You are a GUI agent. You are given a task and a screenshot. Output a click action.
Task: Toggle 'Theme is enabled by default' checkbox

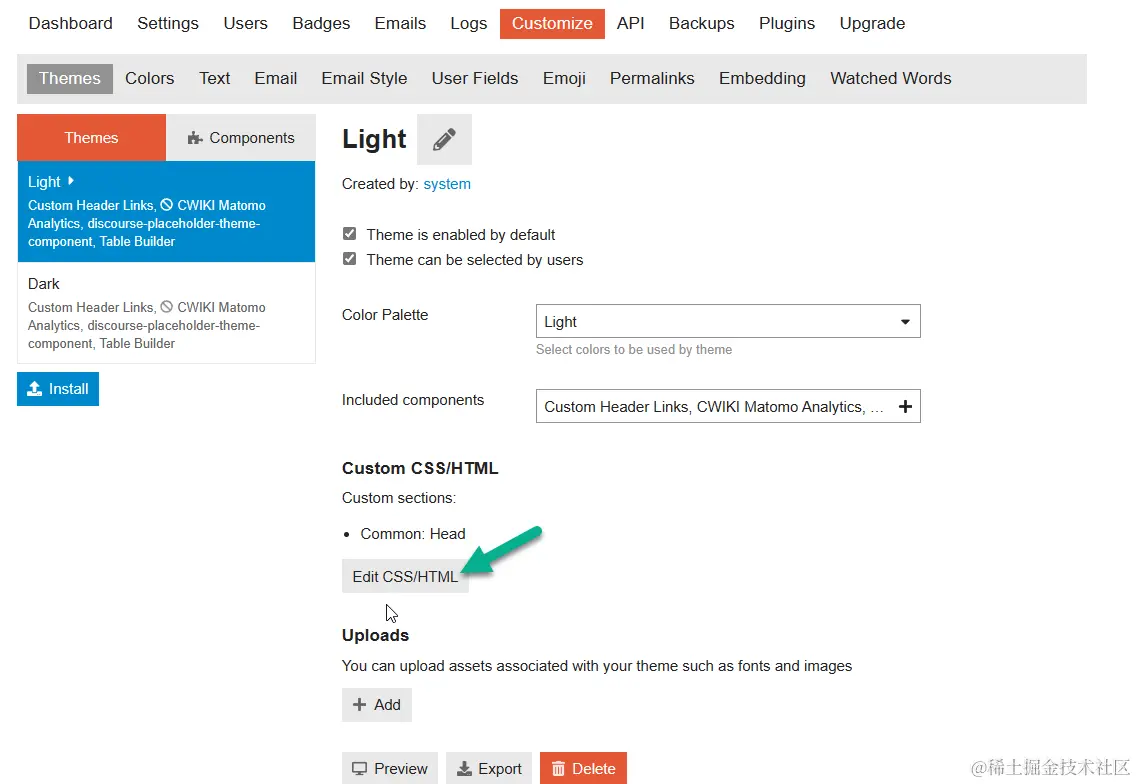point(350,234)
